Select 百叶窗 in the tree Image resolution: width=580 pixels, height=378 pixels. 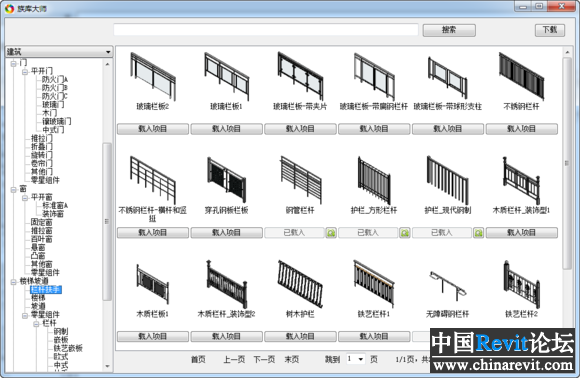coord(41,239)
